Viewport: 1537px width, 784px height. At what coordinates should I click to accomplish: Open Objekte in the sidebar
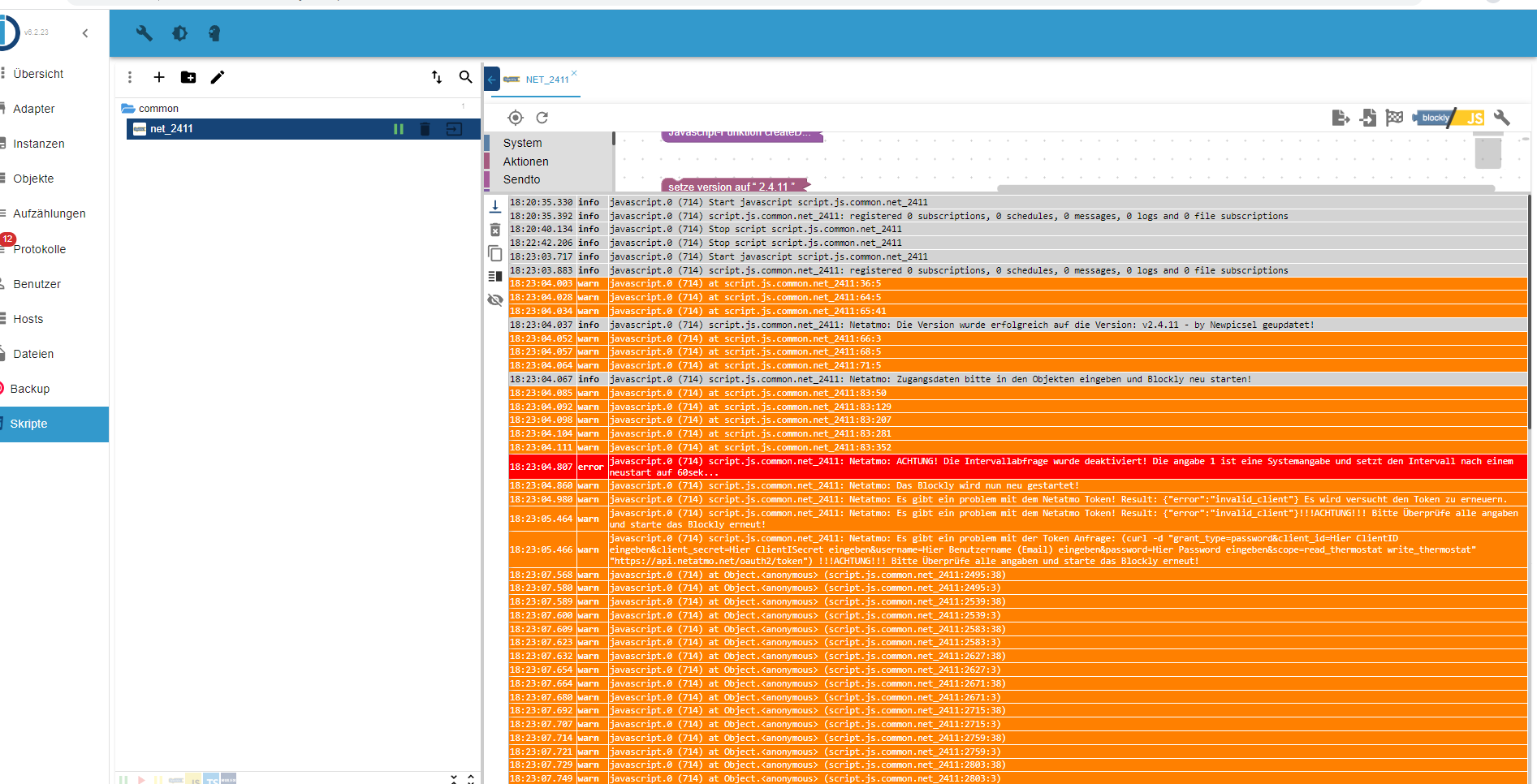(33, 179)
